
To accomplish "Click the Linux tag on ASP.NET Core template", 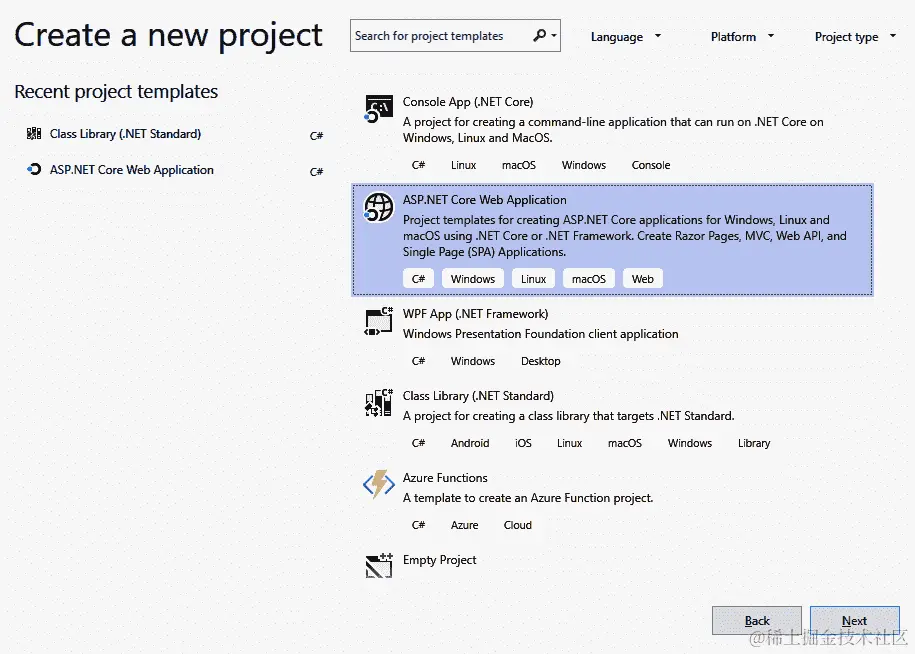I will tap(533, 279).
